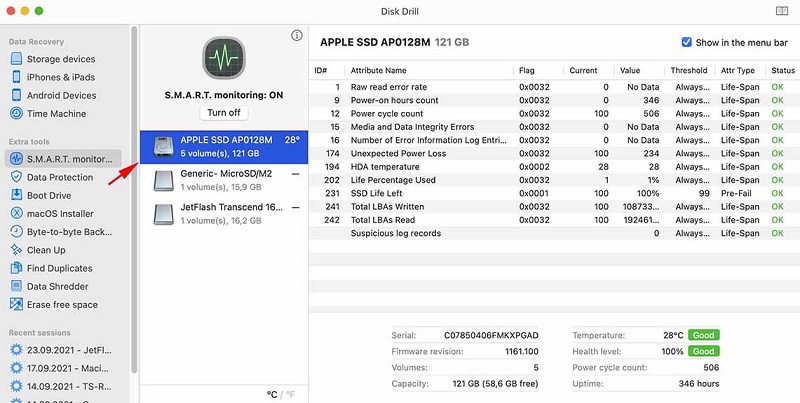Select S.M.A.R.T. monitoring tool
The width and height of the screenshot is (800, 403).
pyautogui.click(x=63, y=159)
